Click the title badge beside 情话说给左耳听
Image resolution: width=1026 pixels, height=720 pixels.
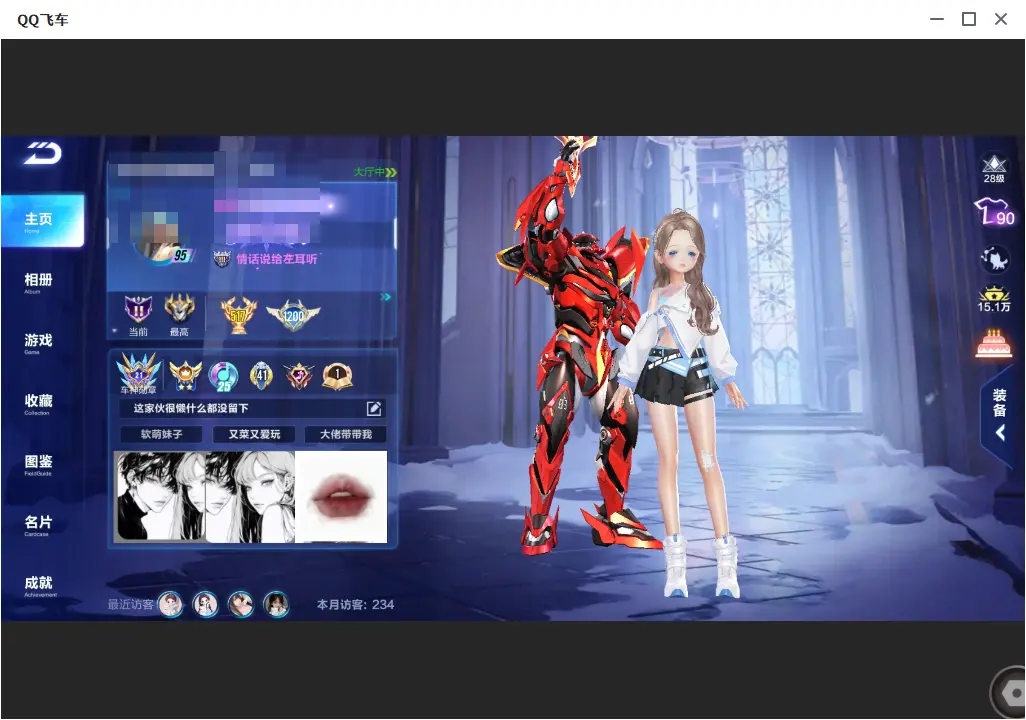click(x=222, y=259)
